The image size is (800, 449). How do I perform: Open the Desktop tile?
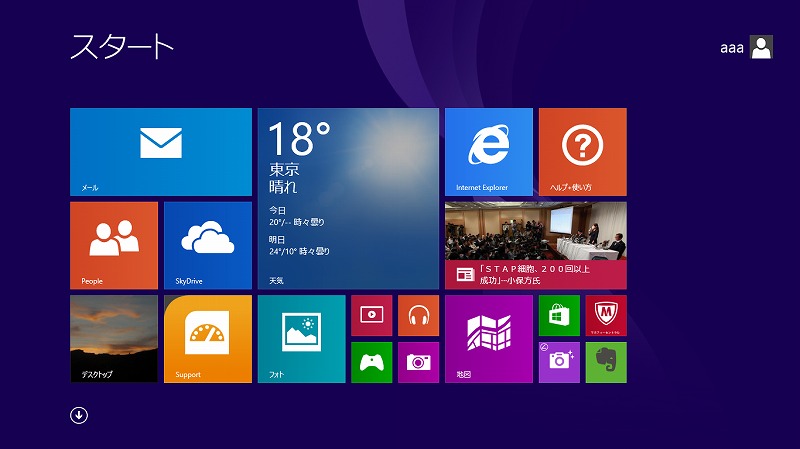[x=114, y=339]
